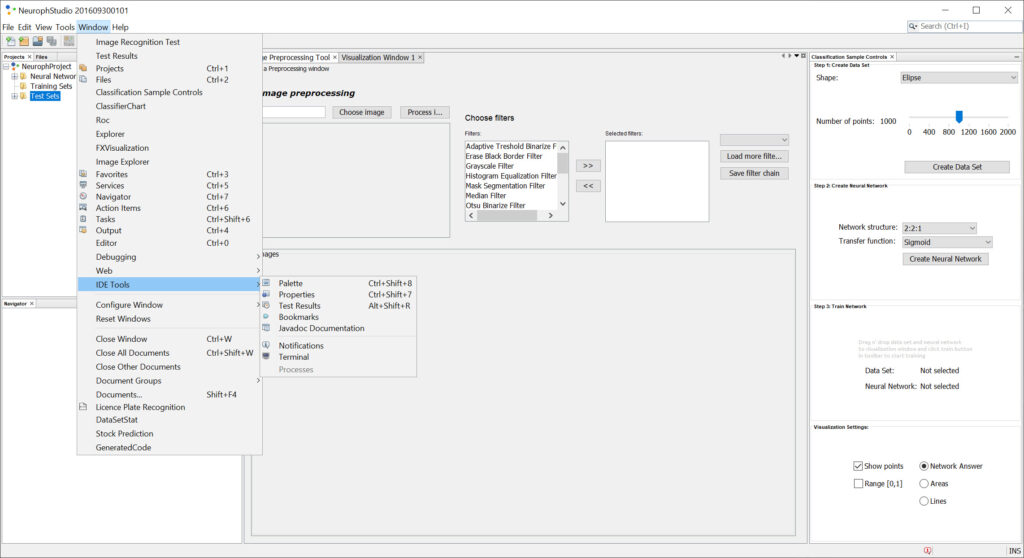
Task: Click the Number of points slider handle
Action: click(959, 116)
